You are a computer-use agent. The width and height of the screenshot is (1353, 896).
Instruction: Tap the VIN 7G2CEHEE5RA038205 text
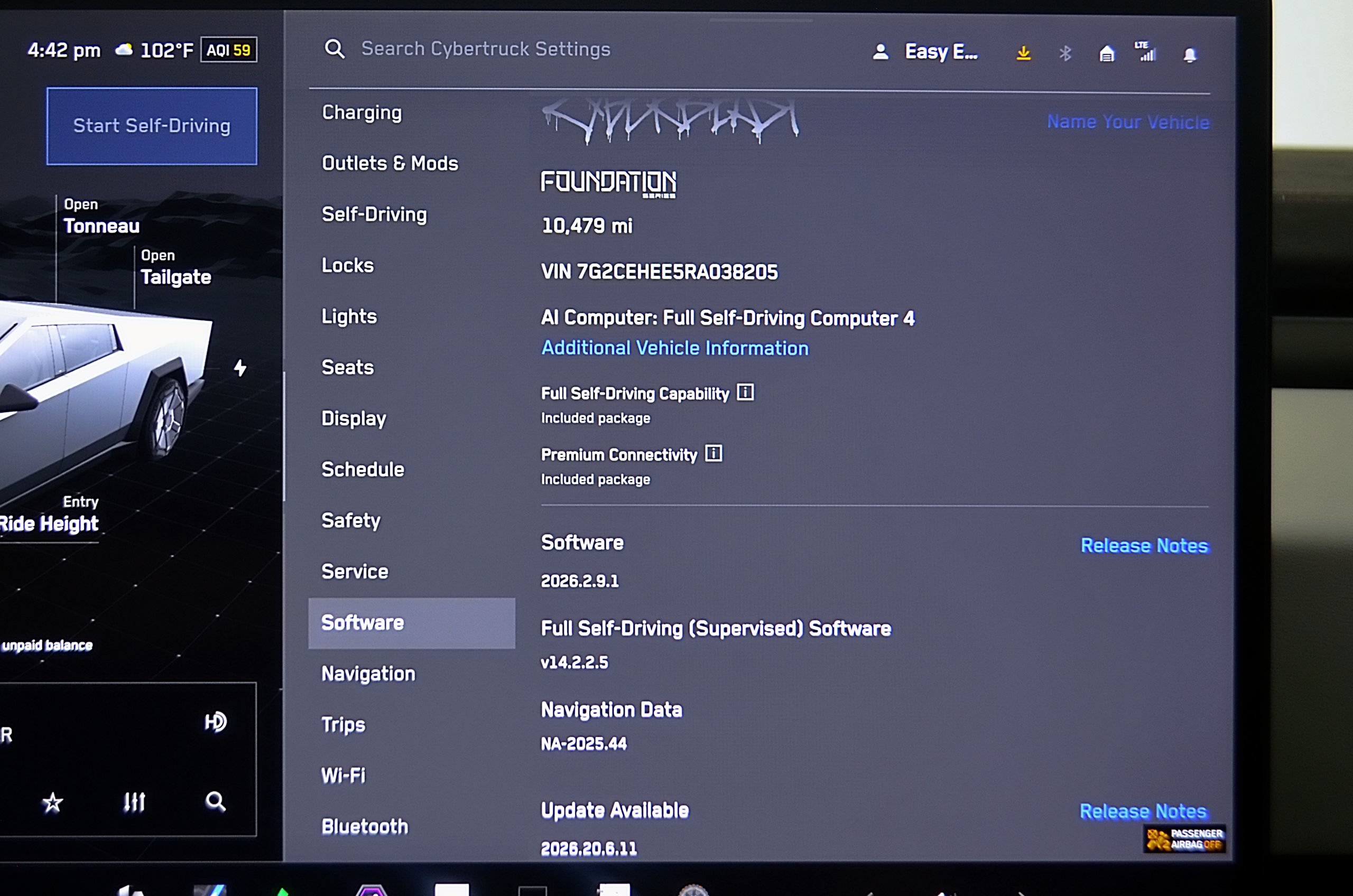point(660,272)
